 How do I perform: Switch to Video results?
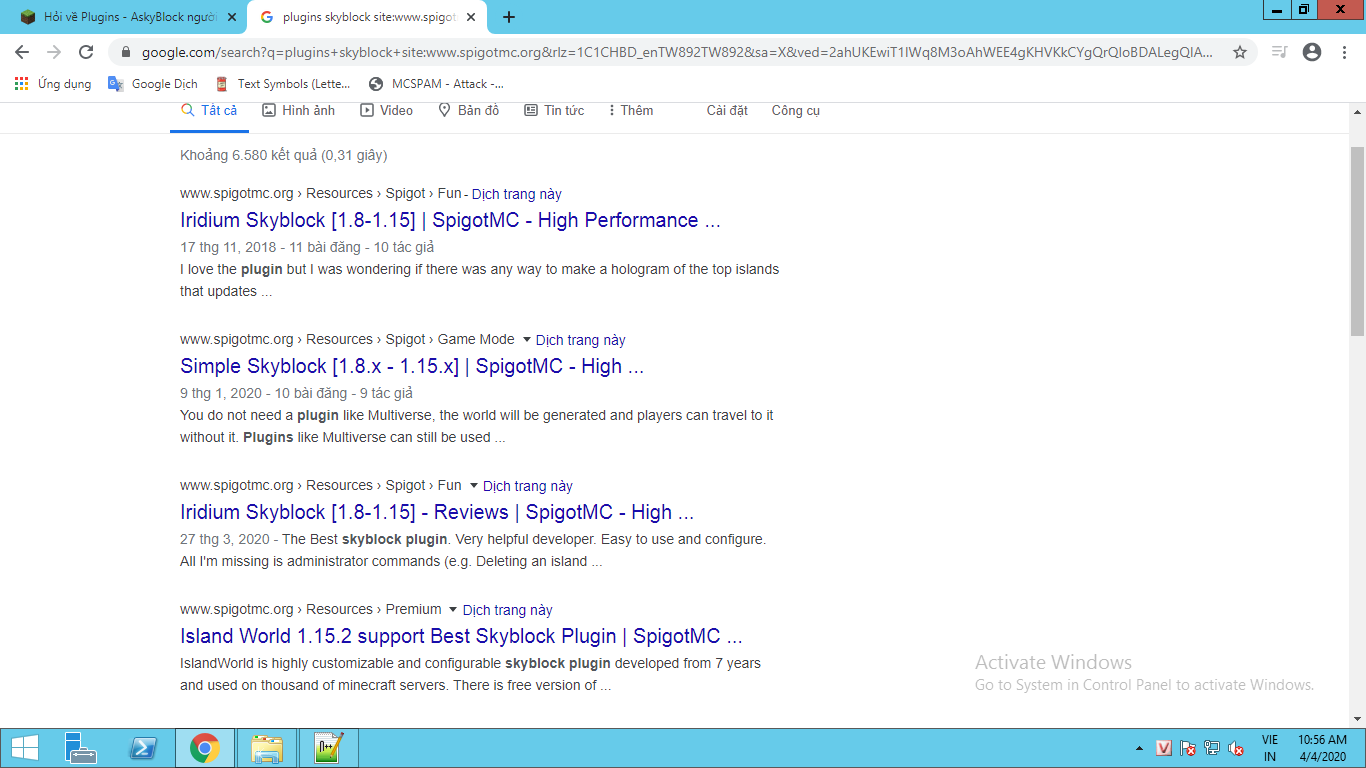(x=387, y=110)
